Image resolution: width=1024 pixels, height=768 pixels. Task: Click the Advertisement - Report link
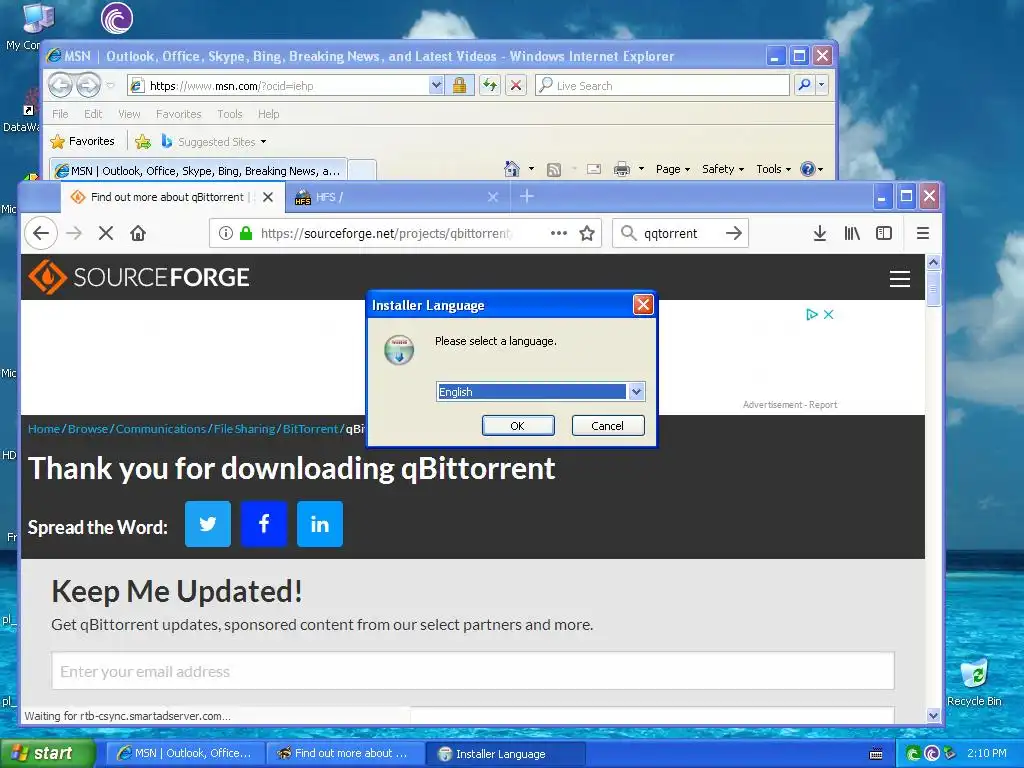coord(790,405)
